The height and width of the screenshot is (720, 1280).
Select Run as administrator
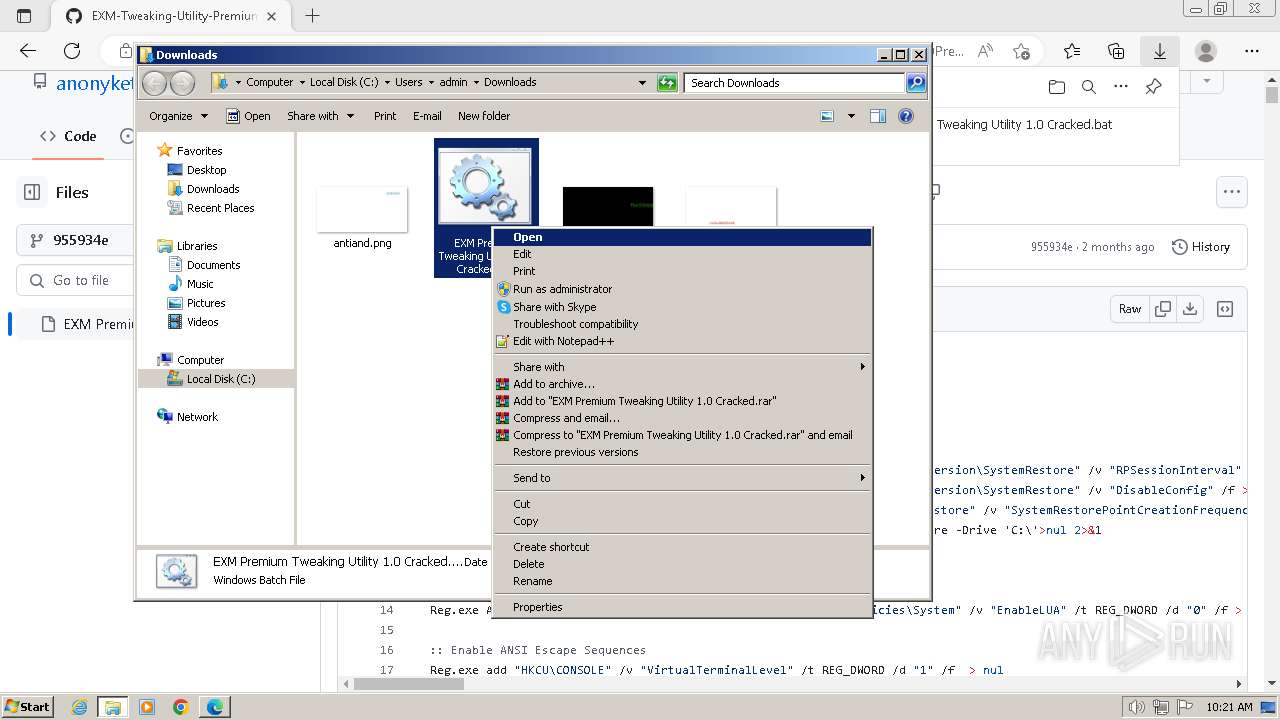pos(683,289)
